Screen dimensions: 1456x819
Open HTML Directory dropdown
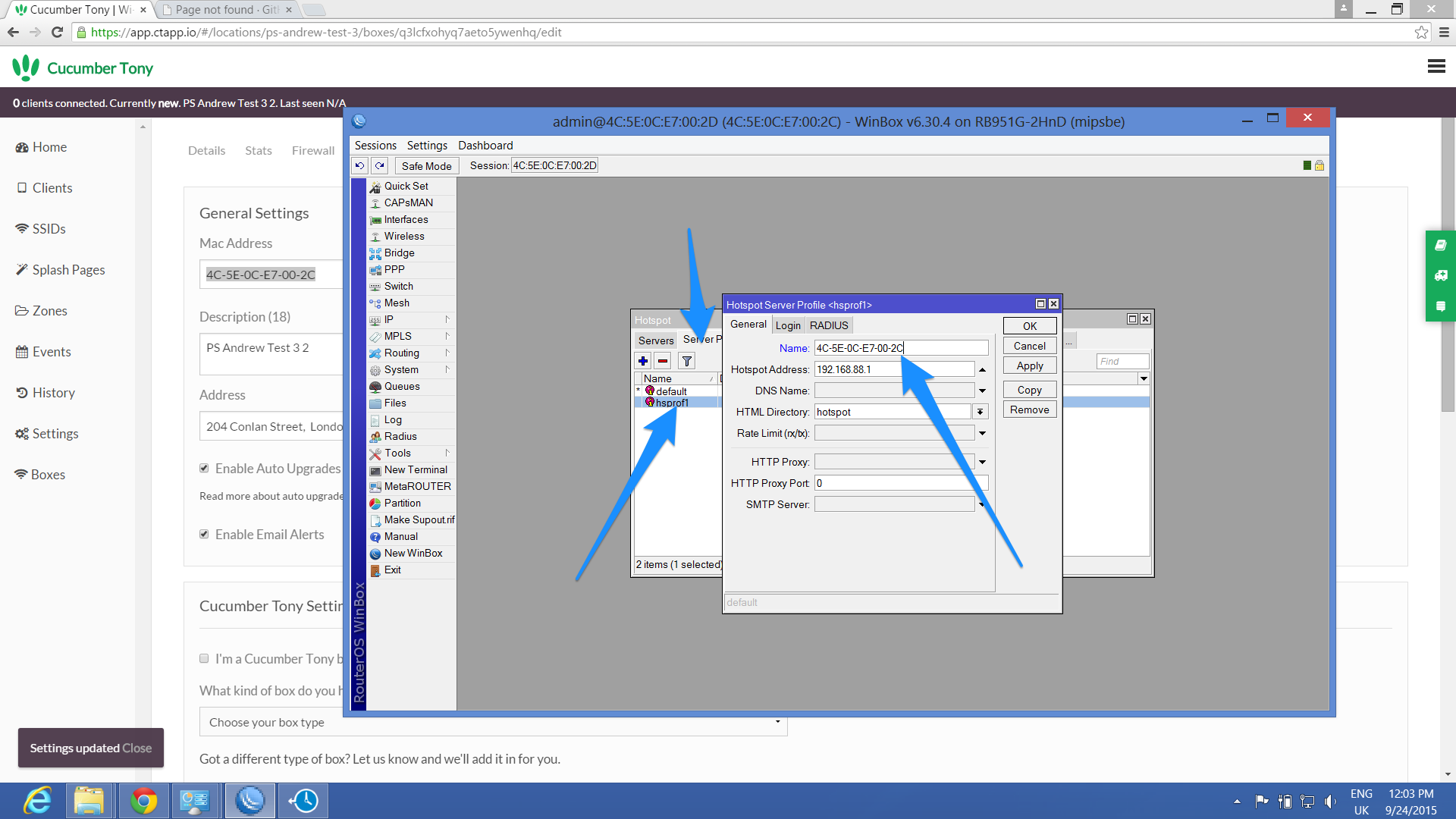(981, 412)
